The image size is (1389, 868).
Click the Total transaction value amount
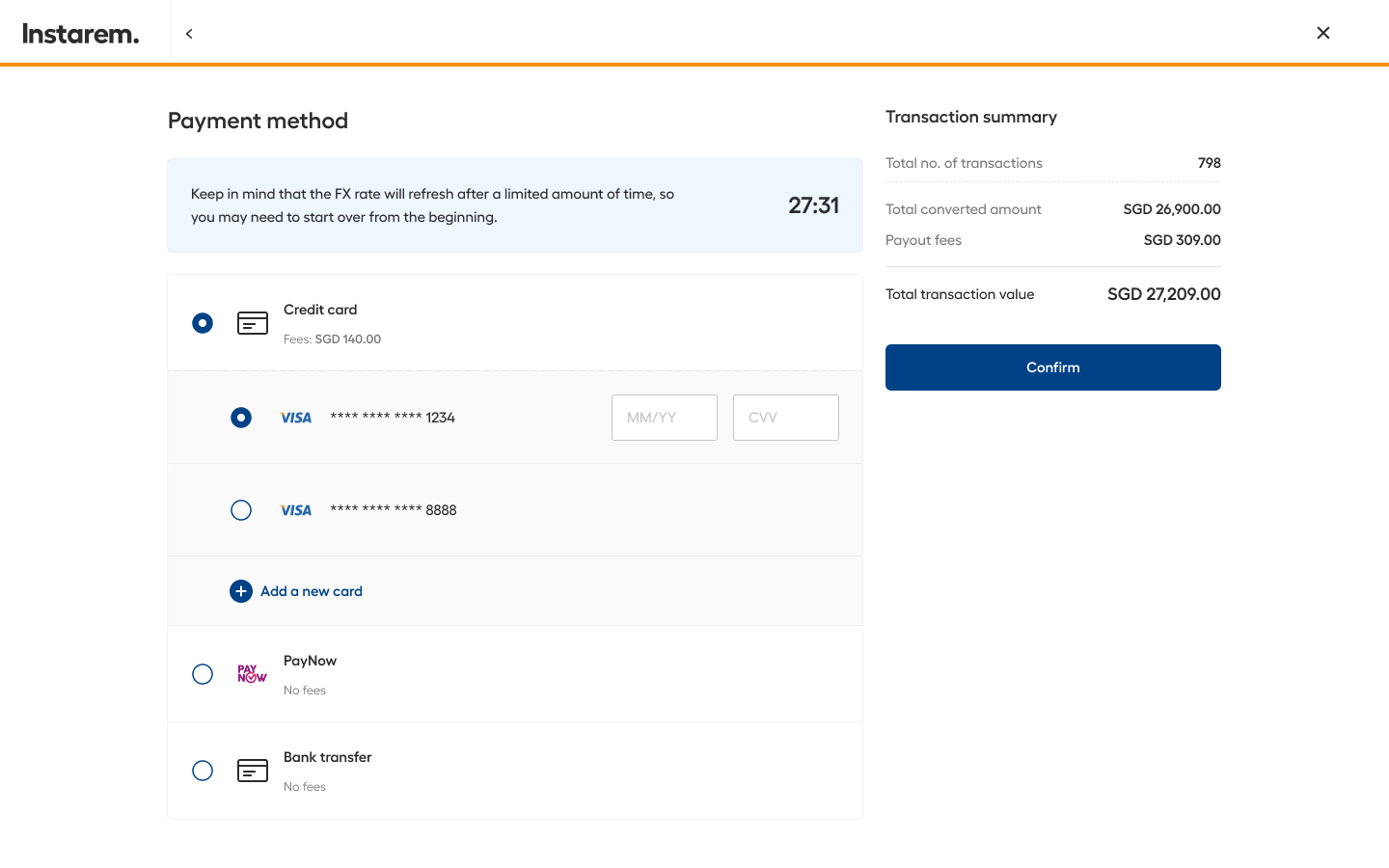point(1163,294)
